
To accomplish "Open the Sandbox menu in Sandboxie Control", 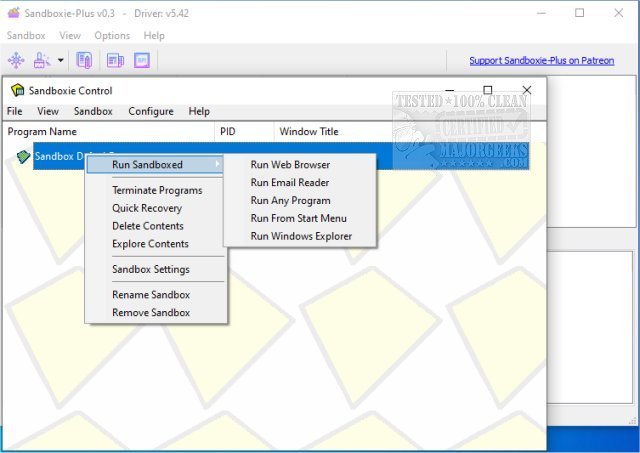I will pos(93,111).
